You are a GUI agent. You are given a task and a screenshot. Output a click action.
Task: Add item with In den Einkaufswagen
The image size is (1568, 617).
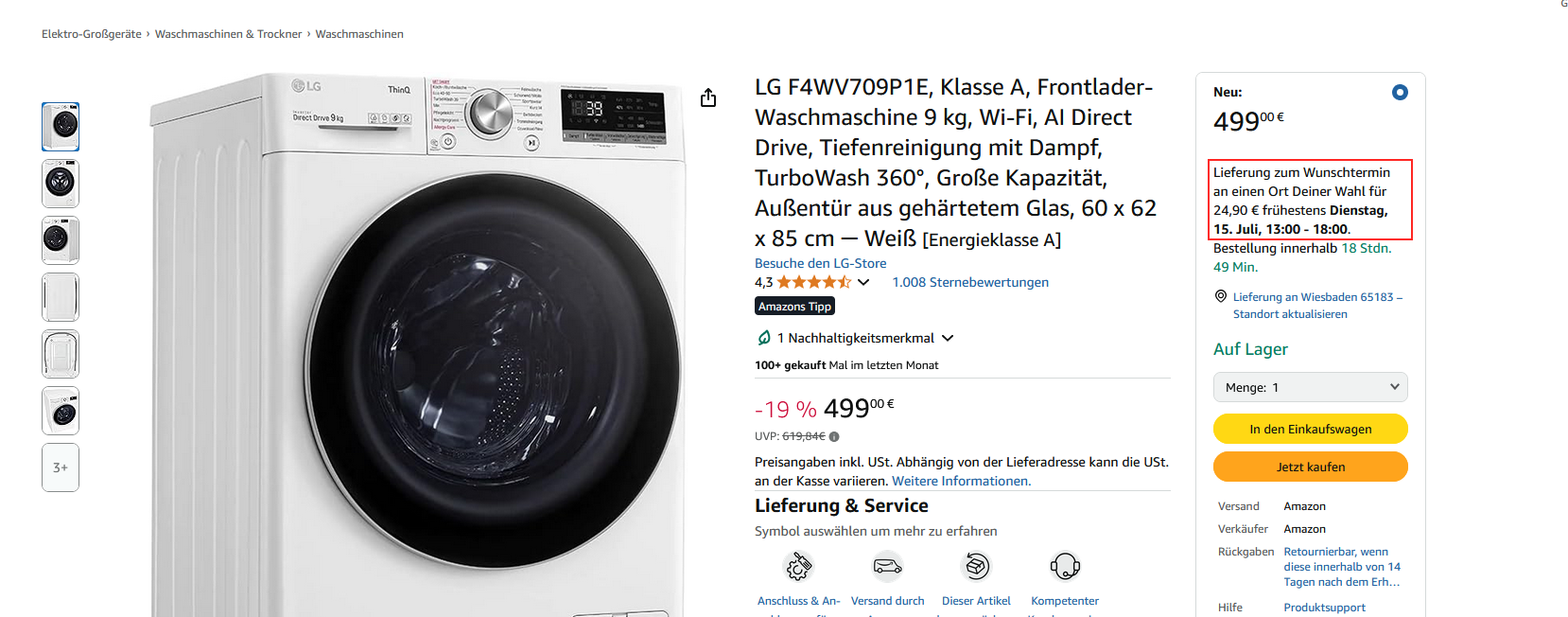tap(1310, 429)
